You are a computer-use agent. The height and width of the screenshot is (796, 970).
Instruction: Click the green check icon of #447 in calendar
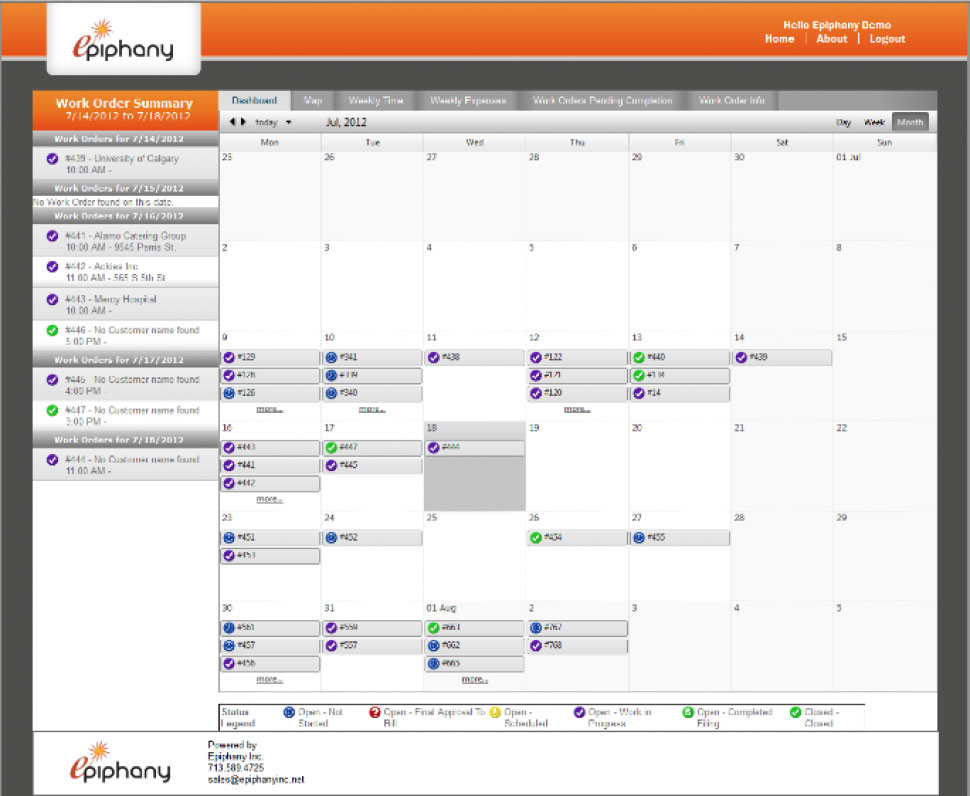[331, 447]
